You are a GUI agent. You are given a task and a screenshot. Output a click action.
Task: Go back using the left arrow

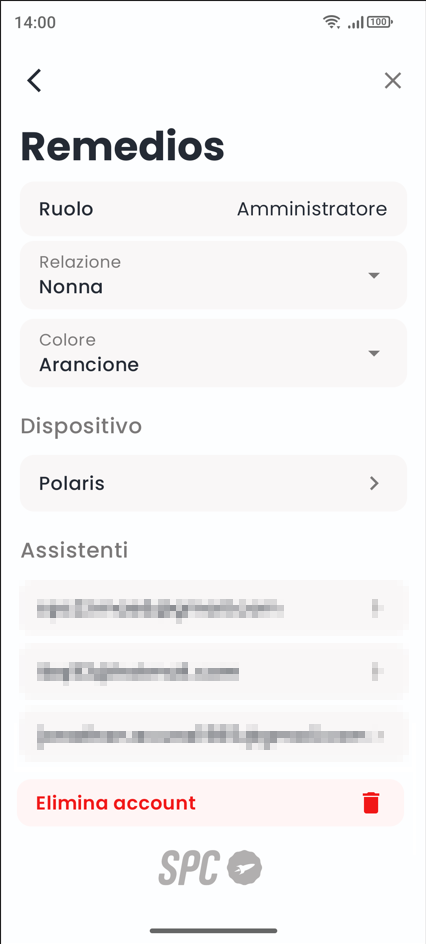coord(34,81)
